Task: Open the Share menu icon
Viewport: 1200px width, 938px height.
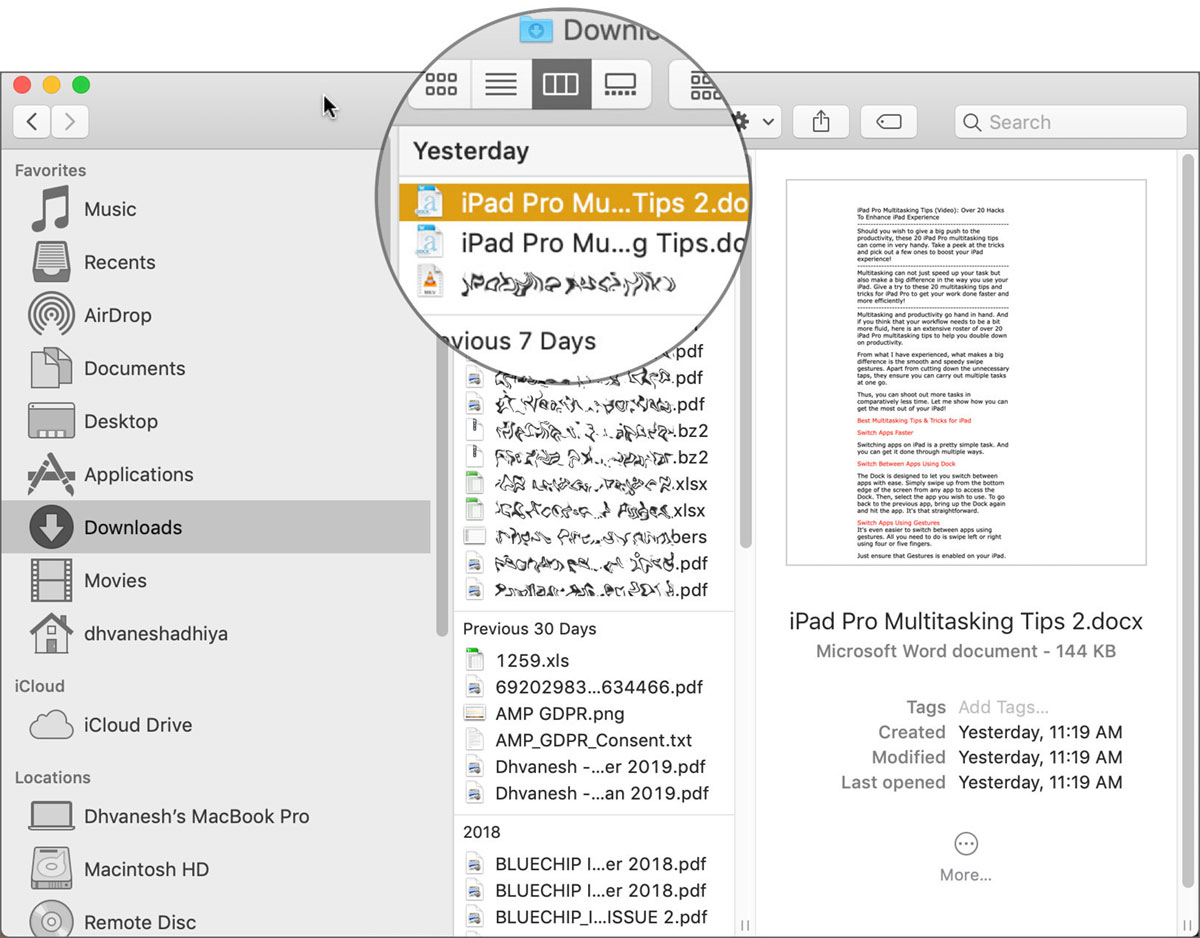Action: [820, 121]
